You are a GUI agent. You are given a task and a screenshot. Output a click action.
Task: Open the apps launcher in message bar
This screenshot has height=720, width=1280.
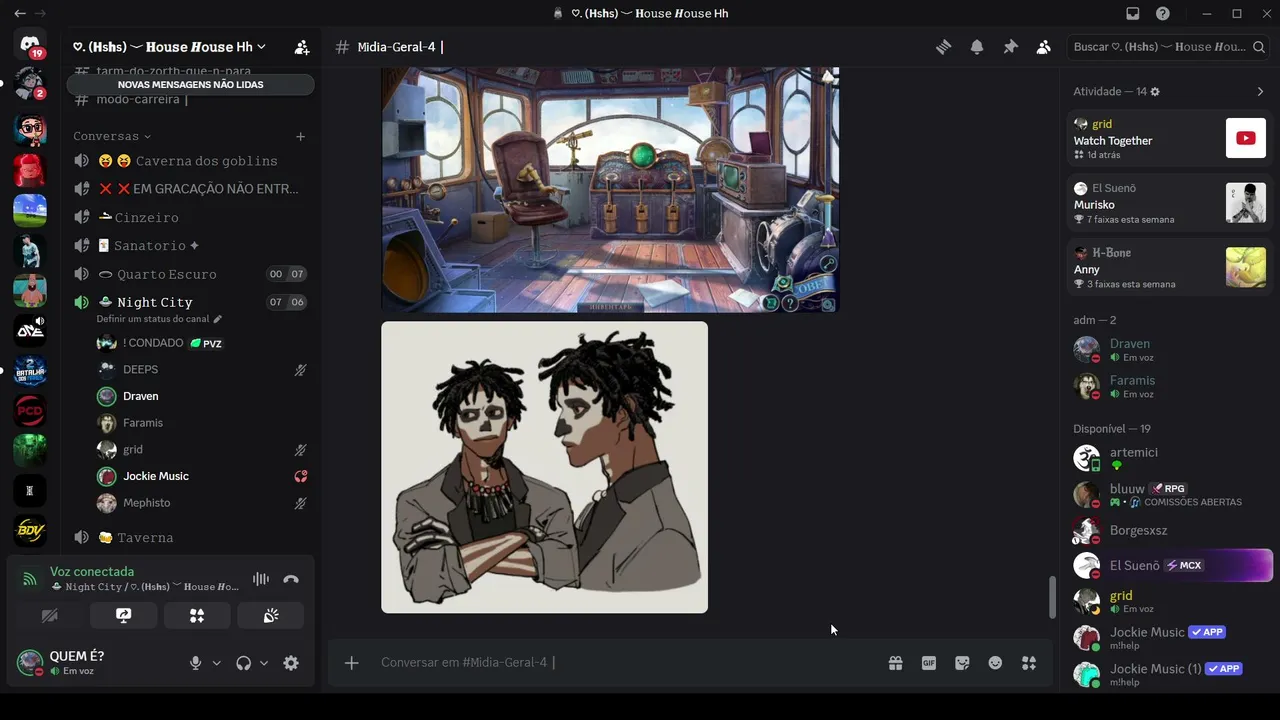pos(1029,663)
